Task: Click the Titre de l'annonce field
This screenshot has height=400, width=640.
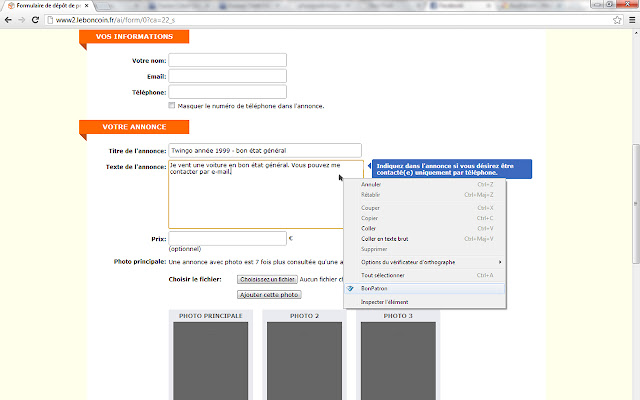Action: pos(265,150)
